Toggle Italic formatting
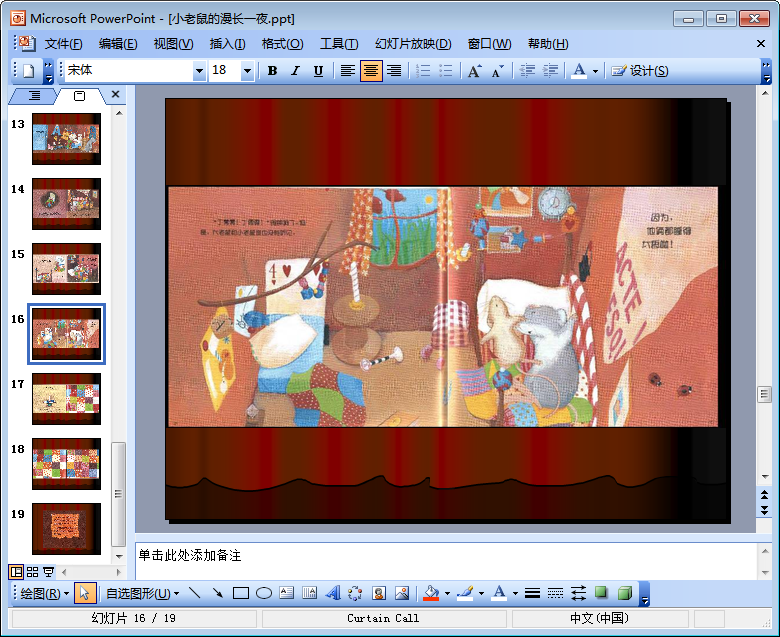 (x=295, y=71)
